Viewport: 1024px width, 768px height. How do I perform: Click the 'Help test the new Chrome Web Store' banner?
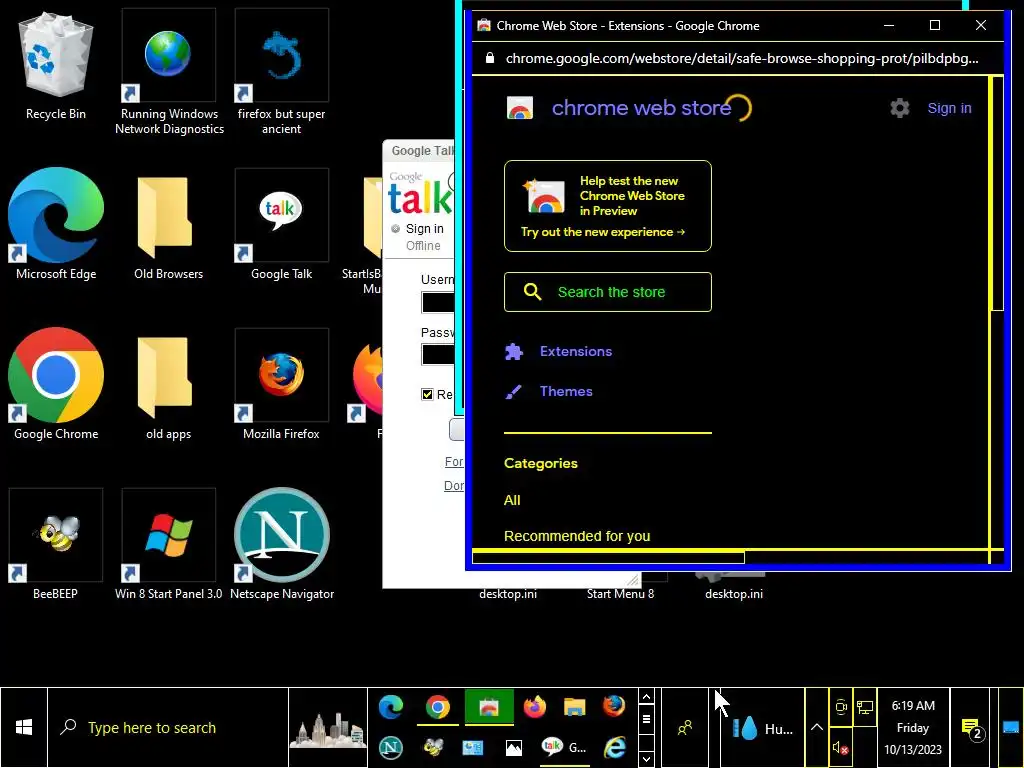607,206
